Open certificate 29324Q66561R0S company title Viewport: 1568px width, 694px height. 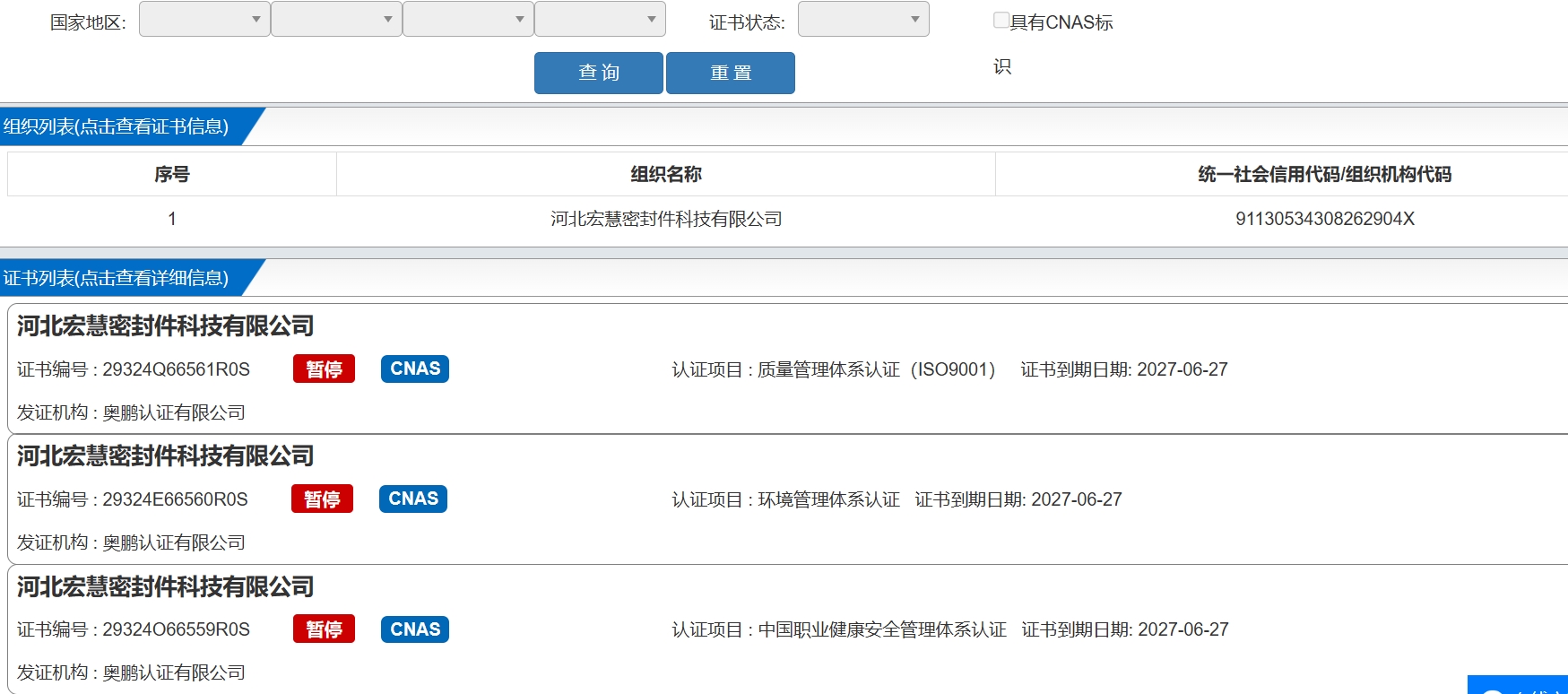(x=166, y=325)
